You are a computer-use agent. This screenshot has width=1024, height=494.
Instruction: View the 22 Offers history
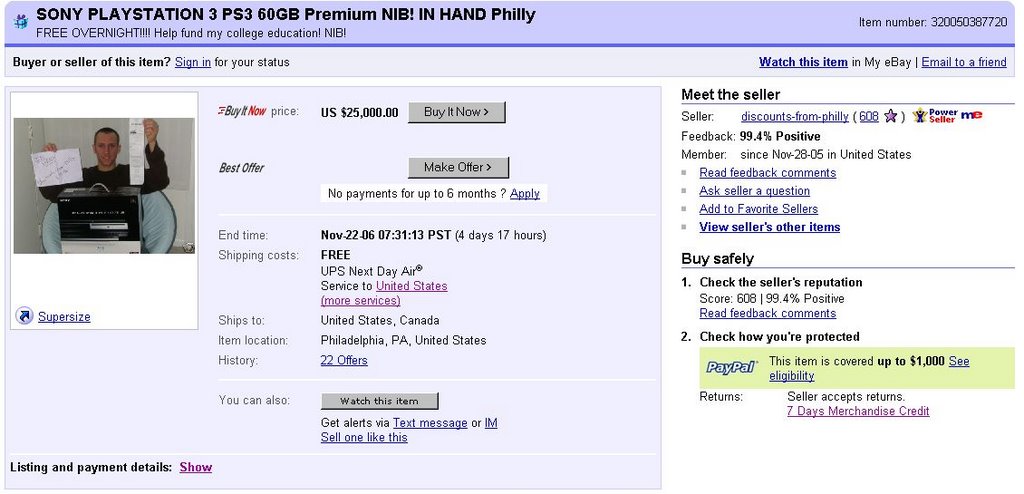(344, 360)
